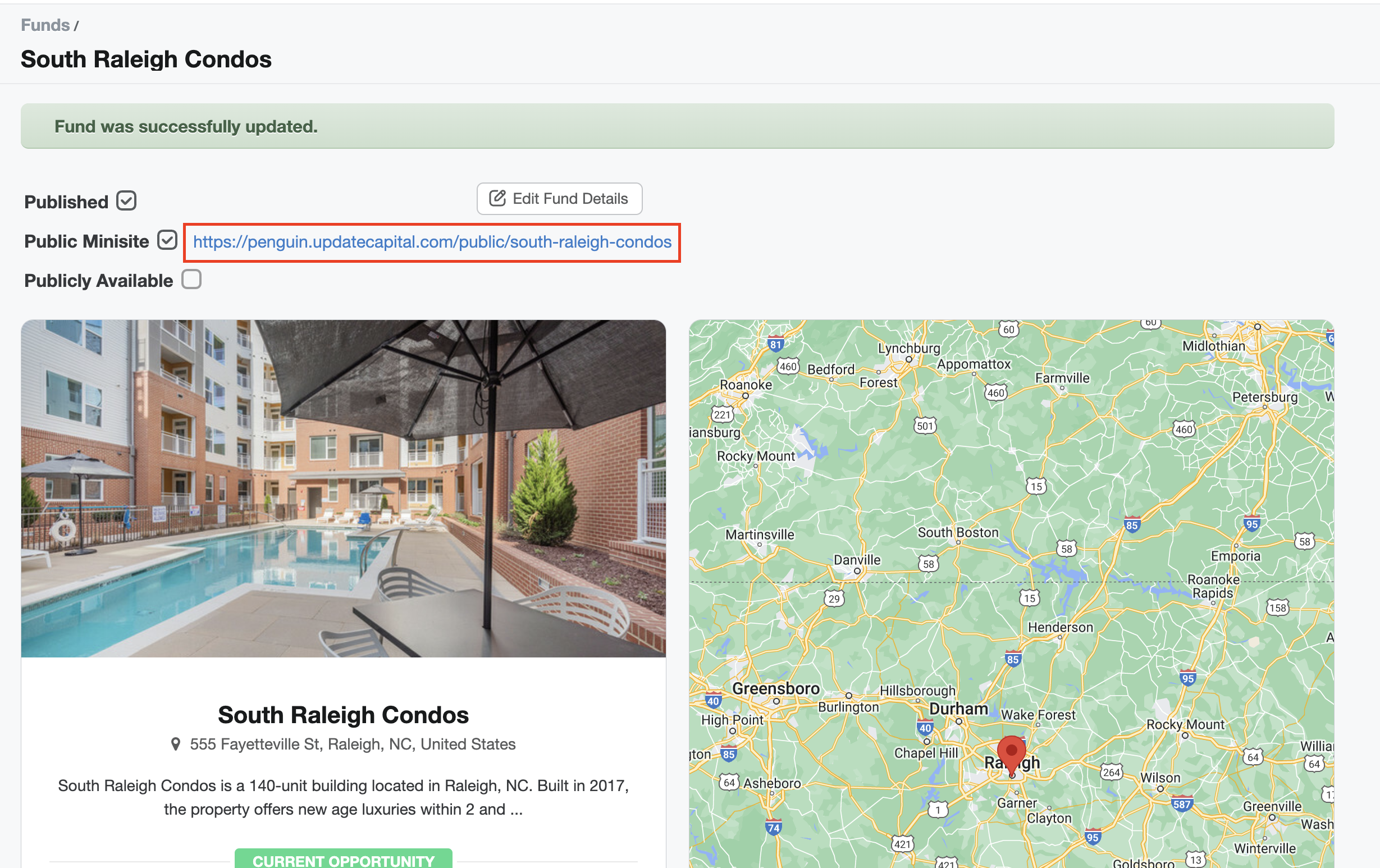The height and width of the screenshot is (868, 1380).
Task: Click the Greensboro label on the map
Action: pos(775,688)
